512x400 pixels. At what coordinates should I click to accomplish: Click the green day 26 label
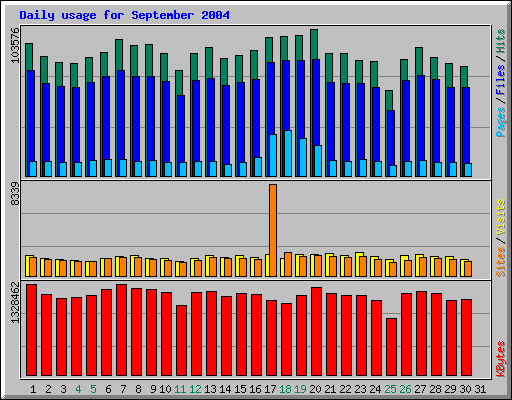point(405,389)
